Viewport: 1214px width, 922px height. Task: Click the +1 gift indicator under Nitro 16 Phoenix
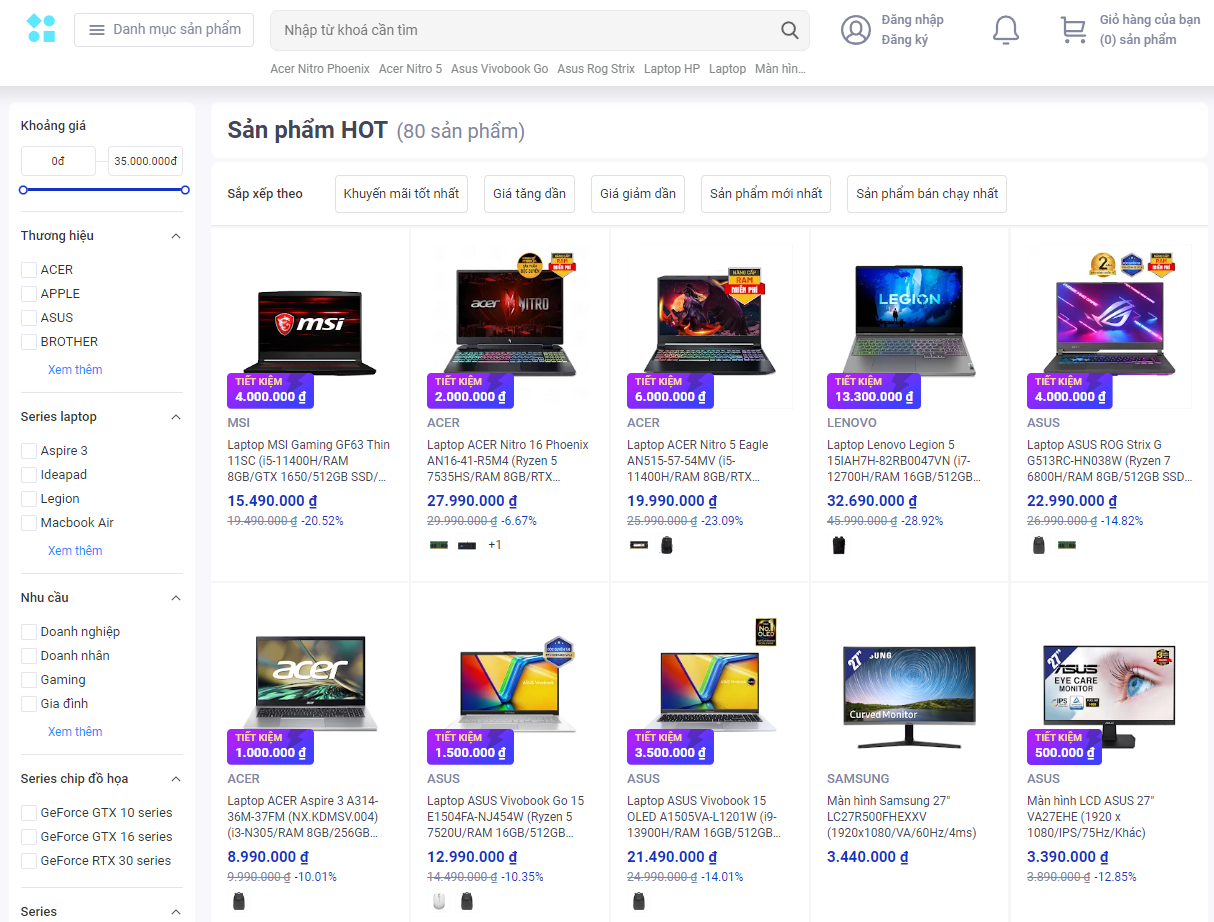495,545
